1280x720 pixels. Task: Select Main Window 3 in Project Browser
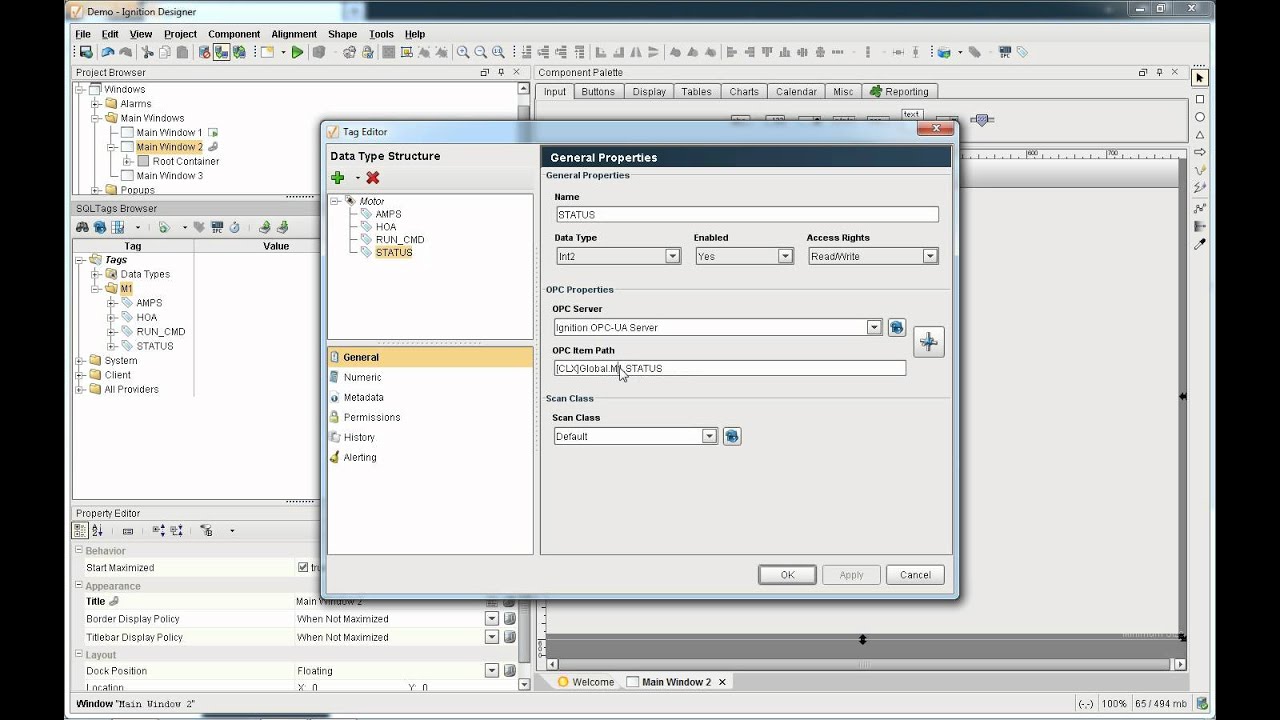coord(169,176)
